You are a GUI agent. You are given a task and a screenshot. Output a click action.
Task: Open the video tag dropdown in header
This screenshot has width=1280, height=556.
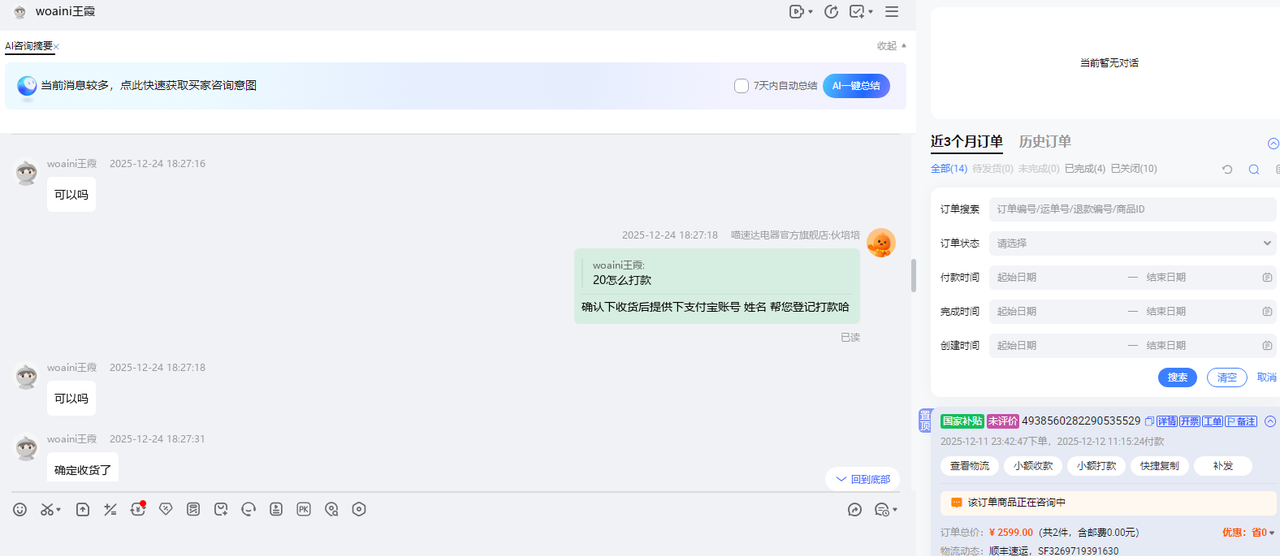[801, 12]
